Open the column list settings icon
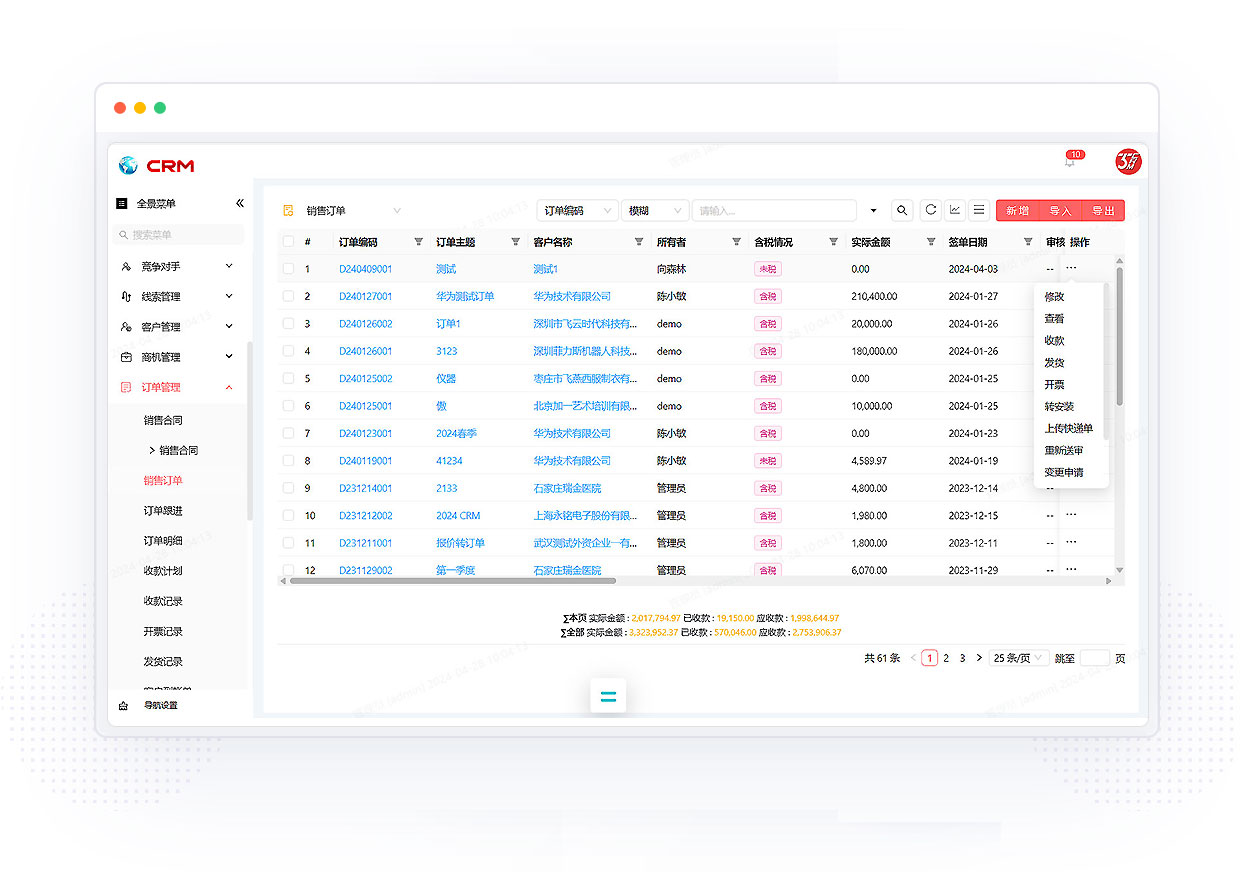1240x880 pixels. (x=979, y=210)
